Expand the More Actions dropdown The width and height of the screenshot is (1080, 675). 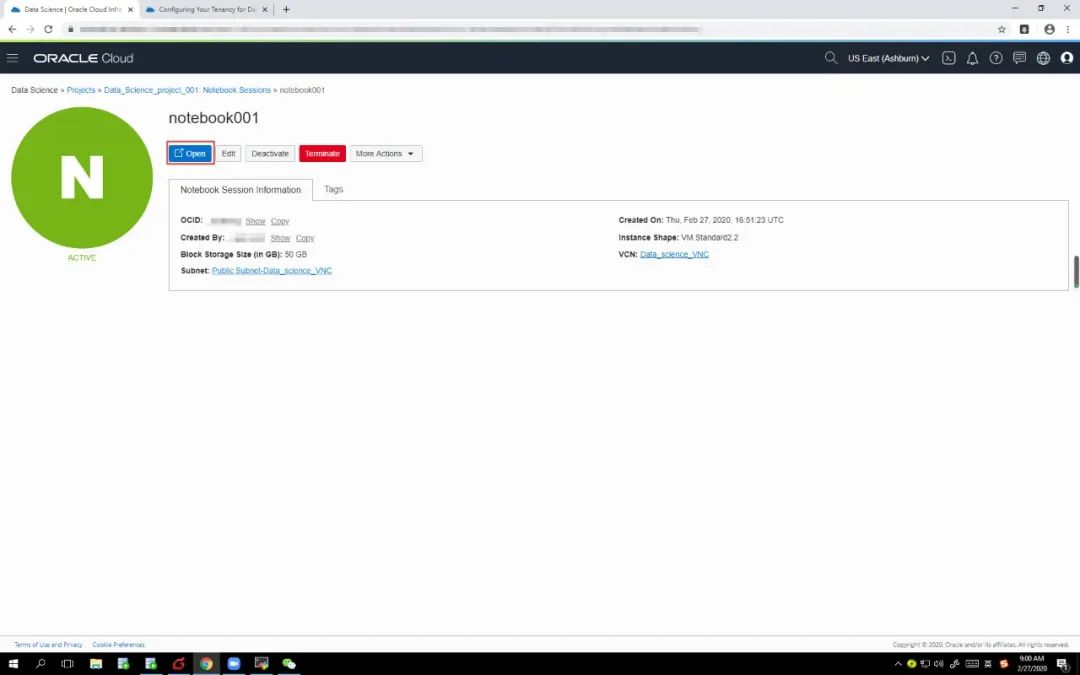386,154
